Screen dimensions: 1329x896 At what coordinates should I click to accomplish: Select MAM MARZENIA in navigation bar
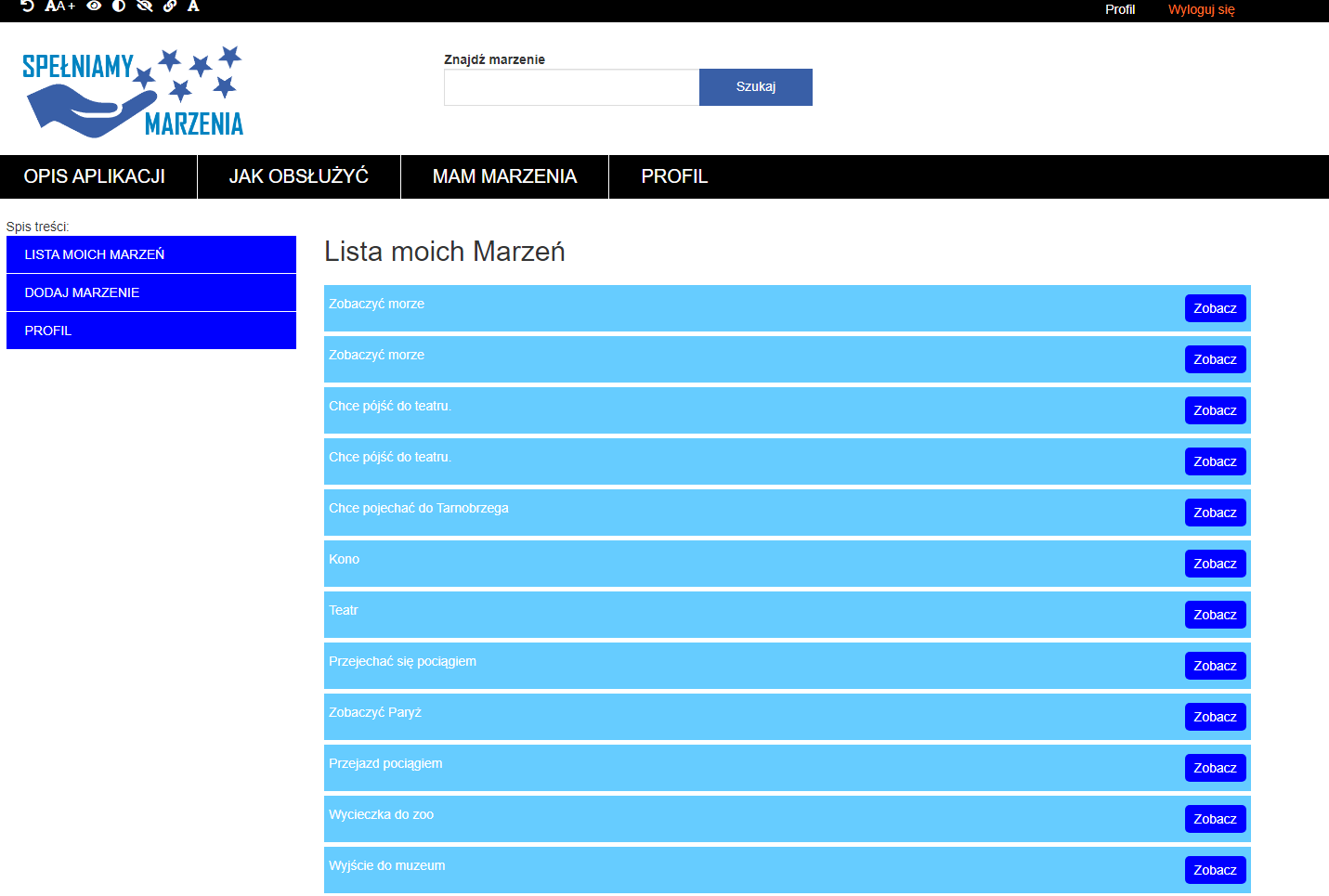tap(504, 176)
